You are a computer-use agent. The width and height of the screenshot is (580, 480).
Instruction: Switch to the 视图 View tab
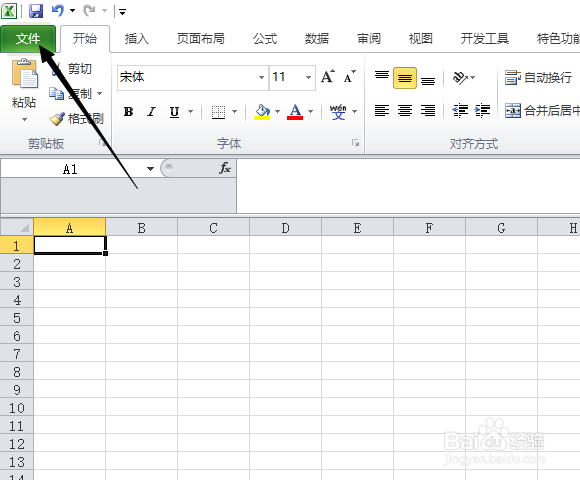coord(421,38)
